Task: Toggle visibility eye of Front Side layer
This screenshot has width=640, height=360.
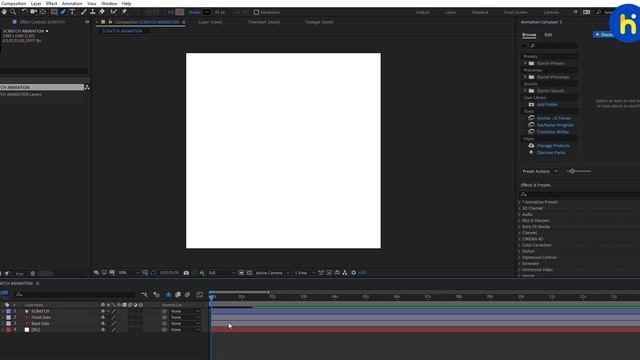Action: click(x=103, y=317)
